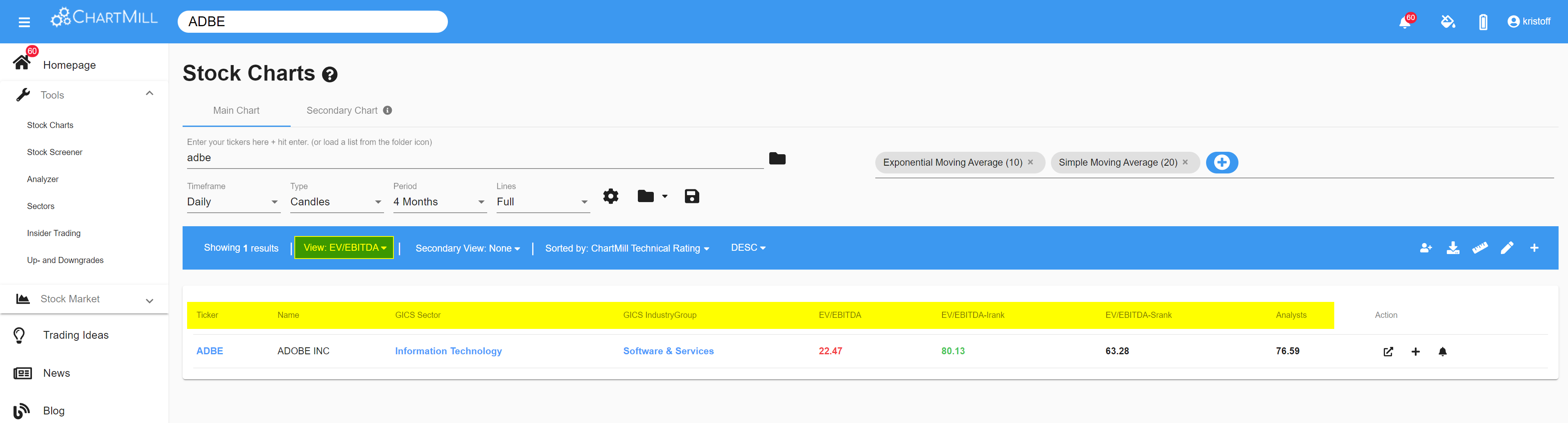Viewport: 1568px width, 423px height.
Task: Open the notifications bell in header
Action: tap(1404, 22)
